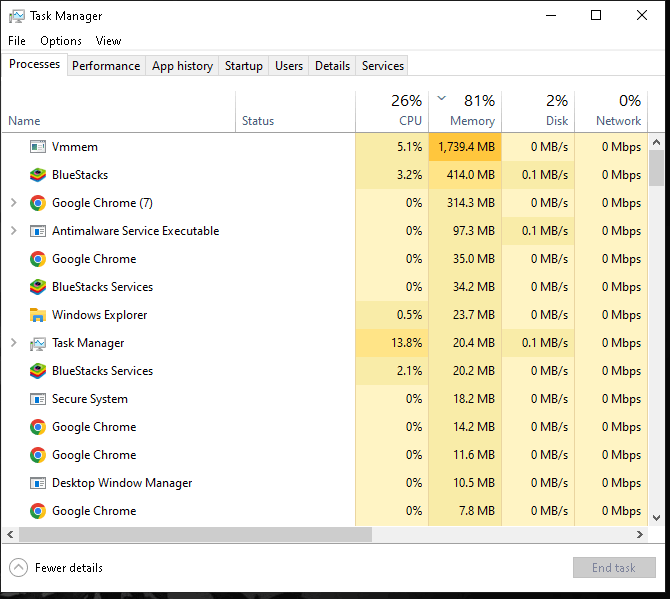The height and width of the screenshot is (599, 670).
Task: Expand the Task Manager process group
Action: (x=14, y=343)
